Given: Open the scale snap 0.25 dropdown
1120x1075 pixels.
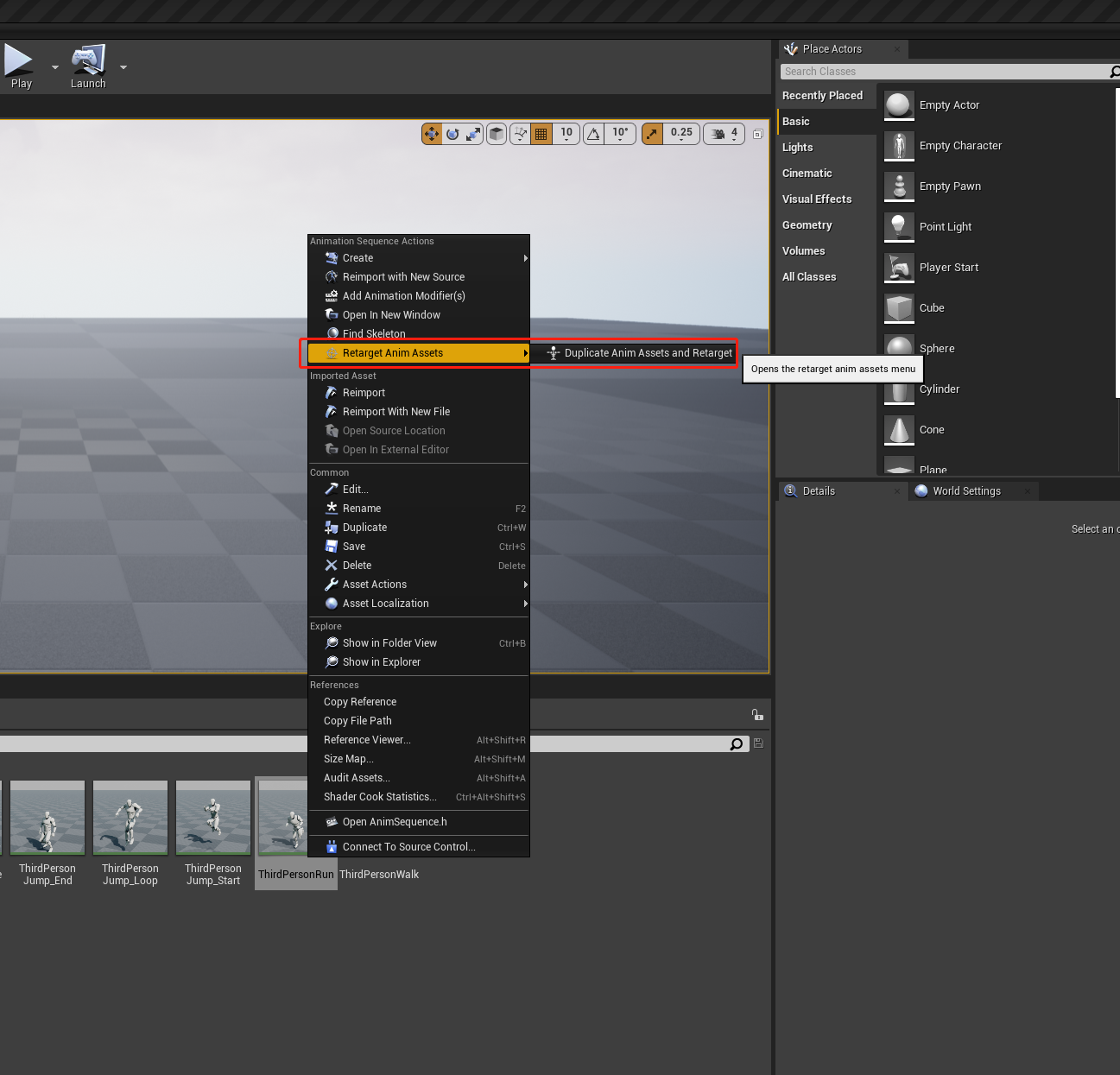Looking at the screenshot, I should 682,134.
